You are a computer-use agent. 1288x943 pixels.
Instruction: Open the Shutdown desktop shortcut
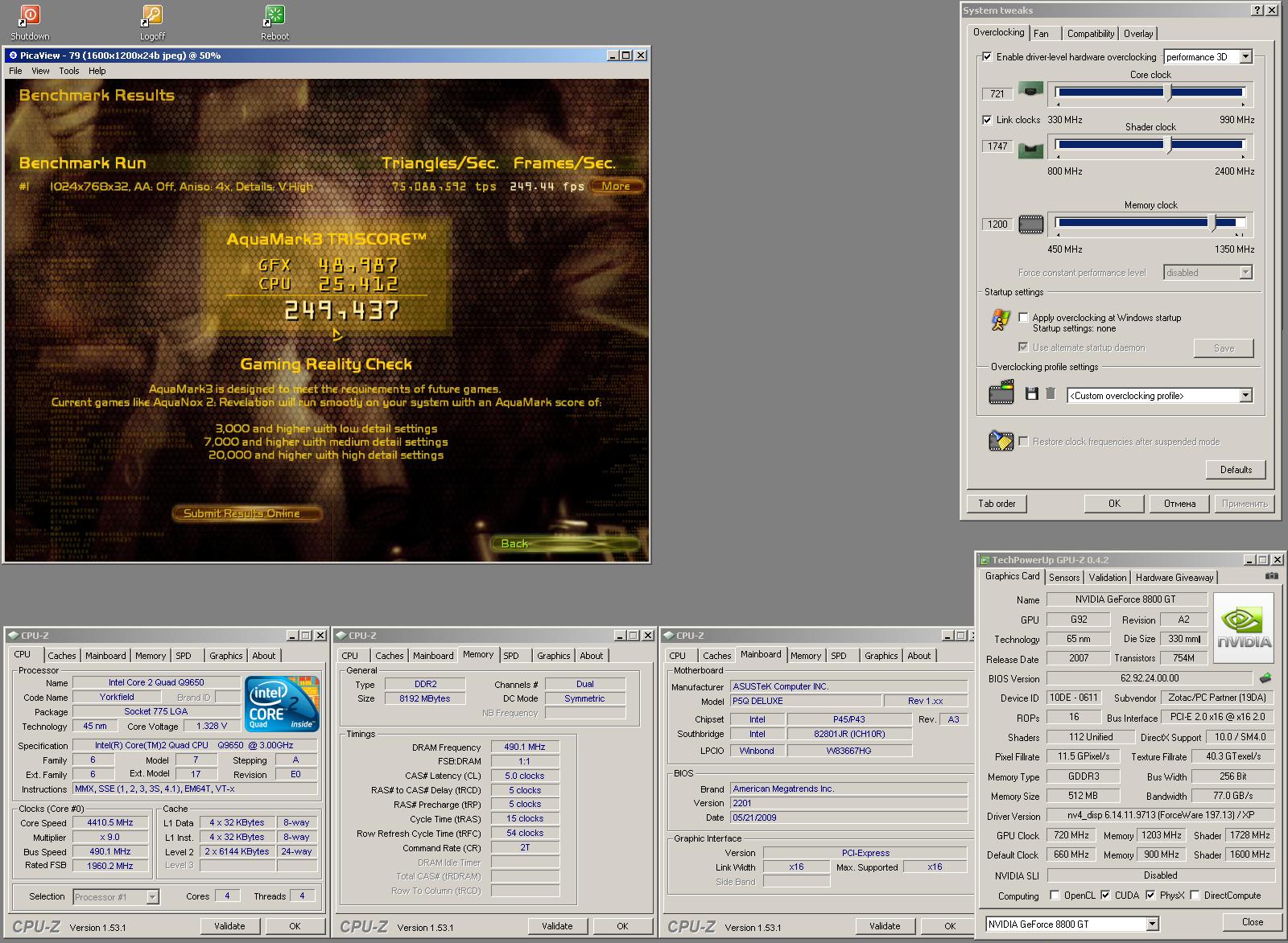coord(30,23)
